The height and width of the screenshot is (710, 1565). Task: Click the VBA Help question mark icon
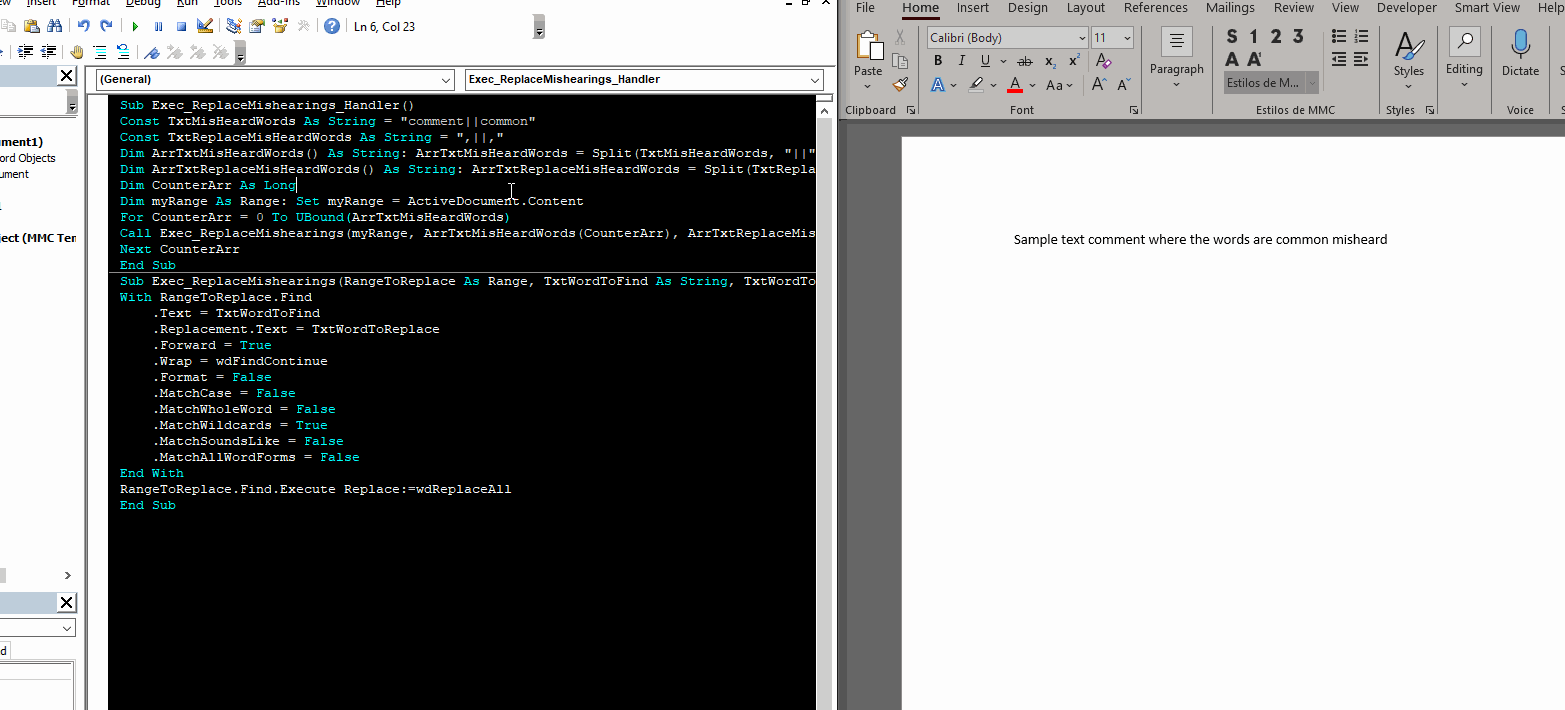pyautogui.click(x=332, y=26)
